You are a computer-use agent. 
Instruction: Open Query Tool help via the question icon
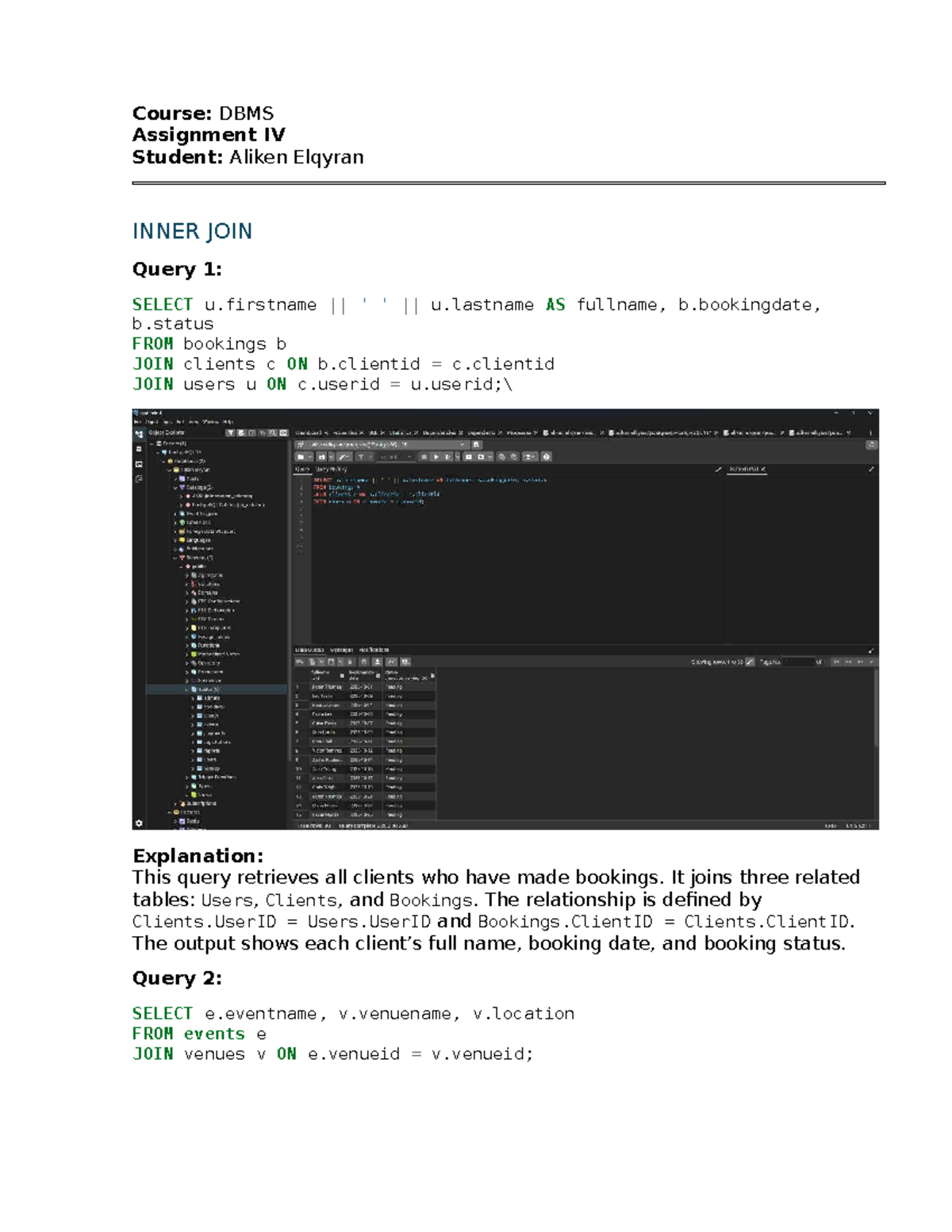[x=547, y=456]
